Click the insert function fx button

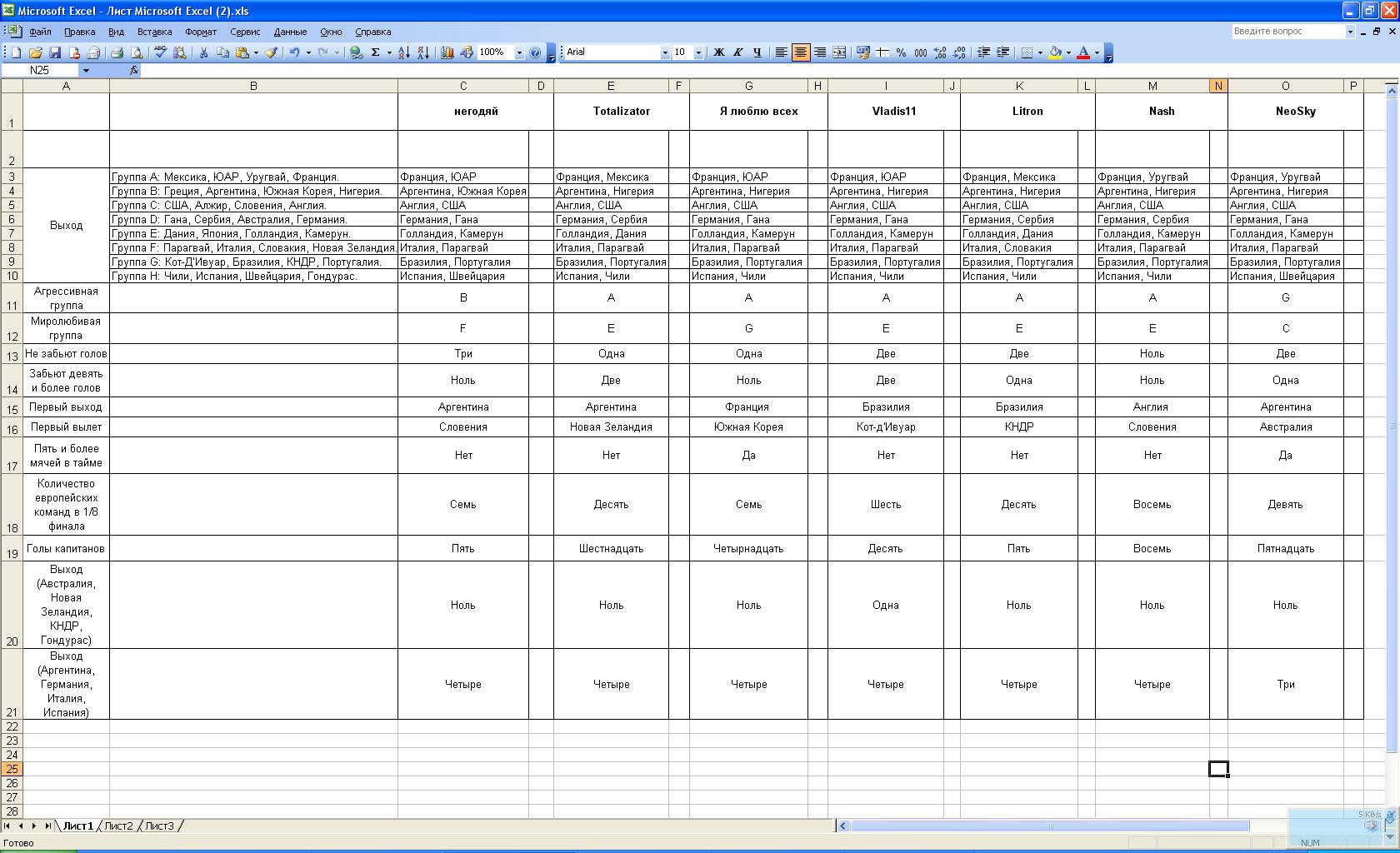click(x=134, y=71)
